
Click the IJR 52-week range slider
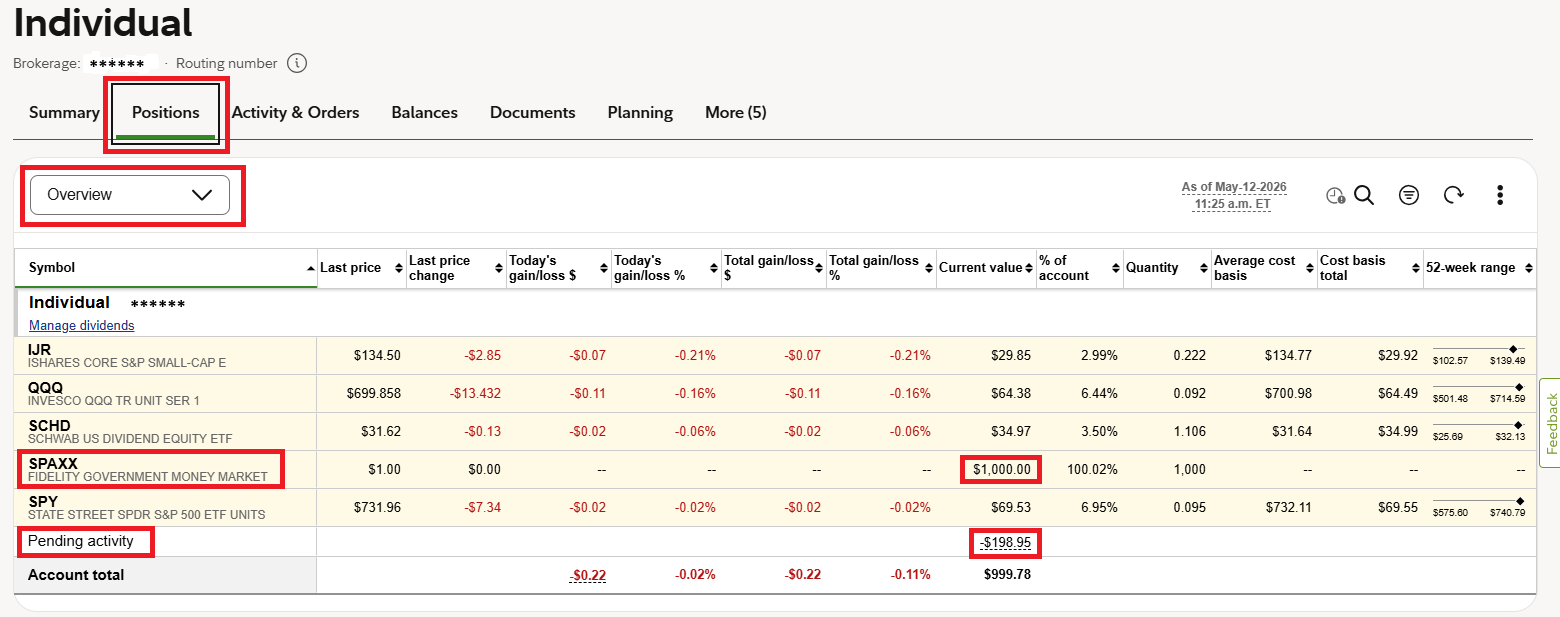point(1479,355)
